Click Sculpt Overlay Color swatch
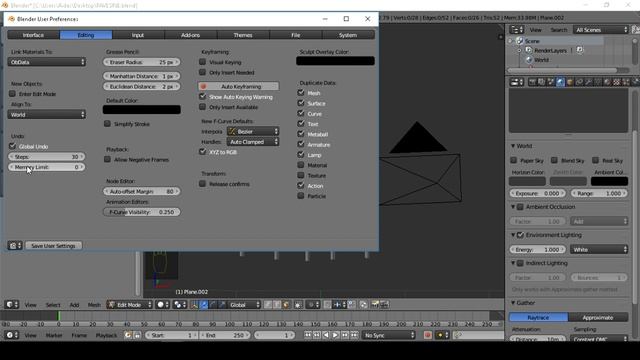The height and width of the screenshot is (360, 640). tap(335, 61)
